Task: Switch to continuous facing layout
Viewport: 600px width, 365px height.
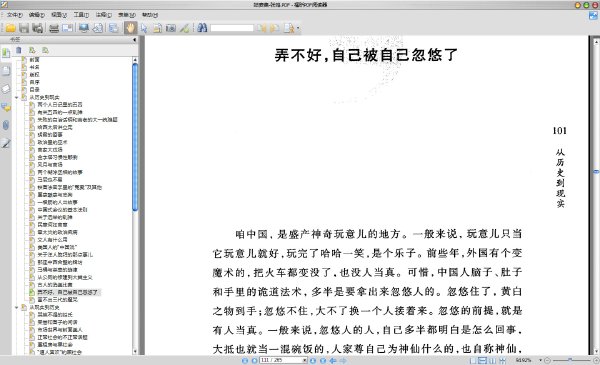Action: pyautogui.click(x=502, y=360)
